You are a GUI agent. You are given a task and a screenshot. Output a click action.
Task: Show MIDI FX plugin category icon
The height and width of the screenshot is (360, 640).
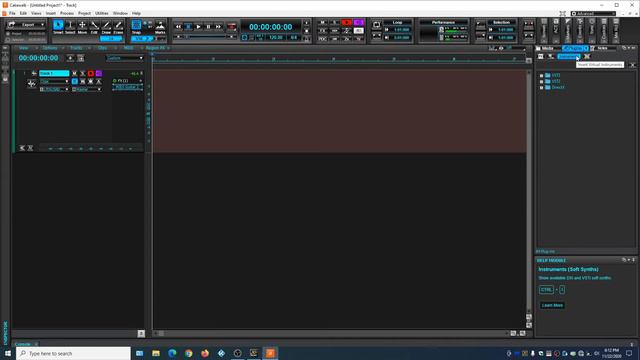(x=551, y=56)
